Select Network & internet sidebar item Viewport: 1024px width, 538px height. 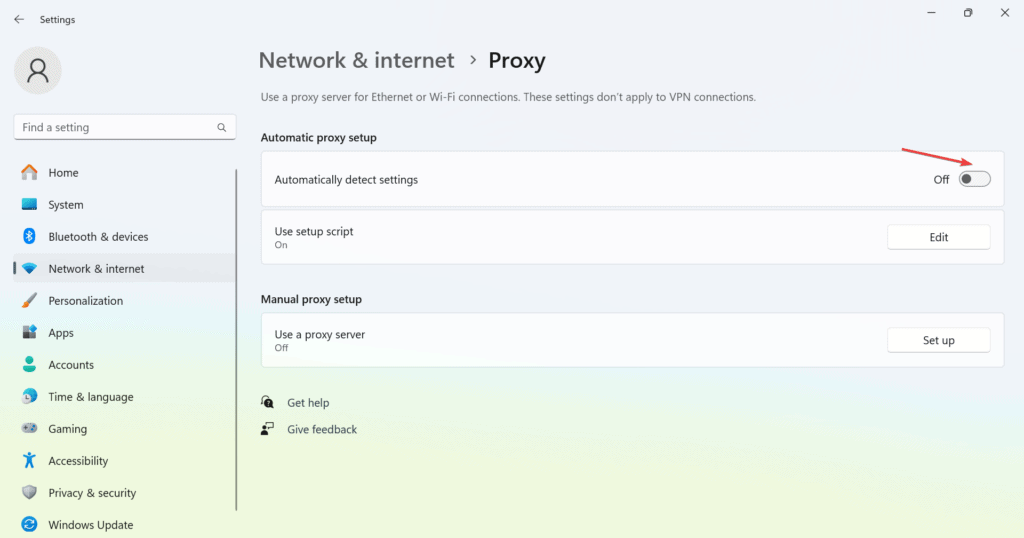coord(96,269)
